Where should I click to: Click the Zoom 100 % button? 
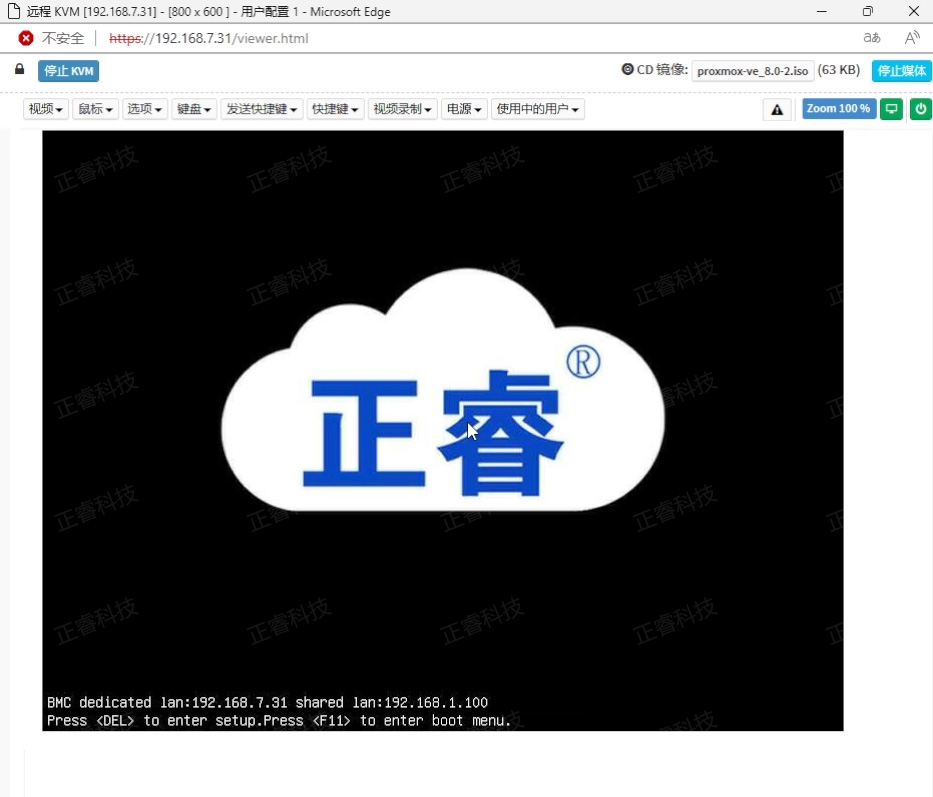pos(838,109)
